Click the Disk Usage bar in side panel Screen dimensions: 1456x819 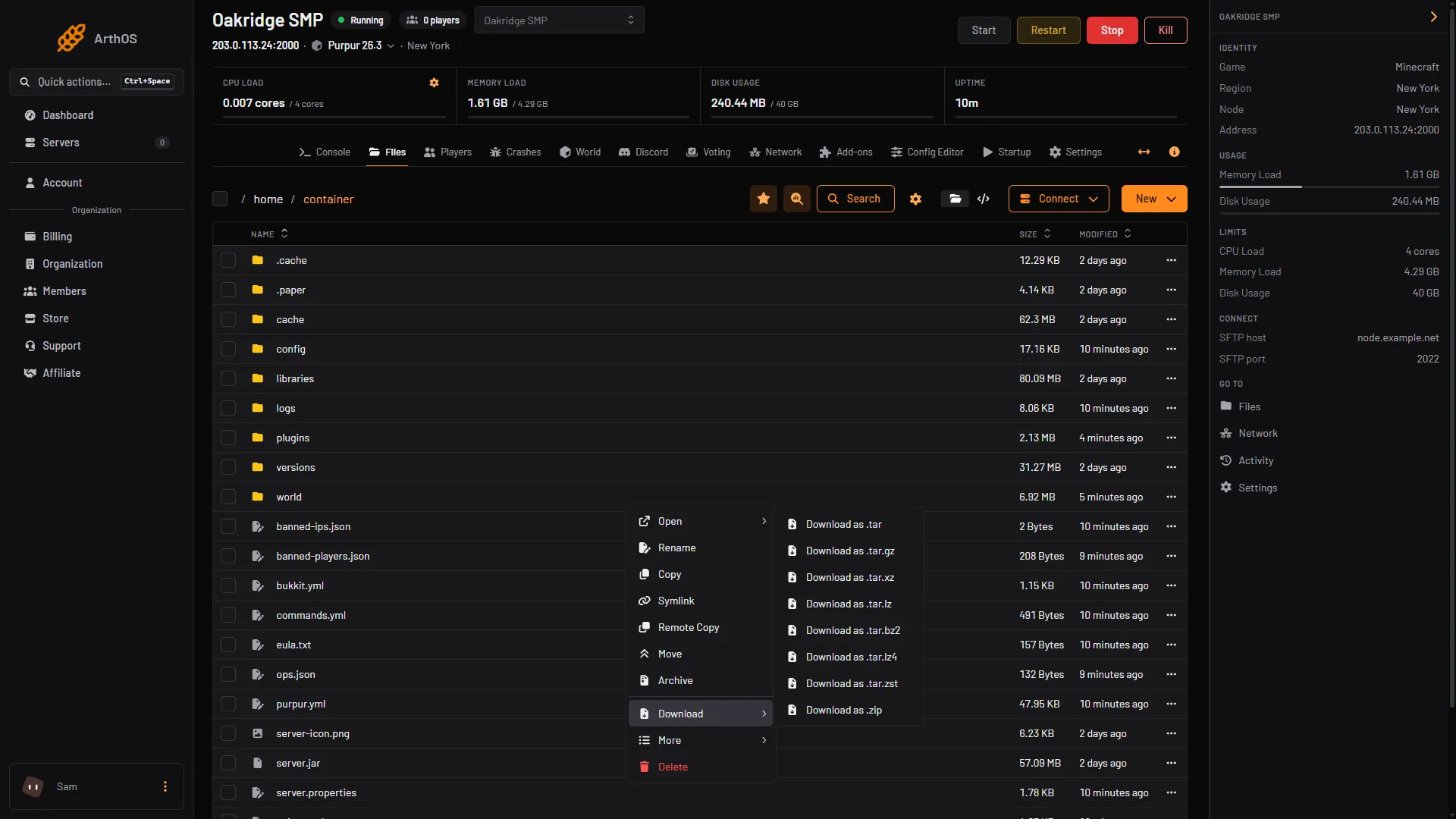pyautogui.click(x=1329, y=213)
